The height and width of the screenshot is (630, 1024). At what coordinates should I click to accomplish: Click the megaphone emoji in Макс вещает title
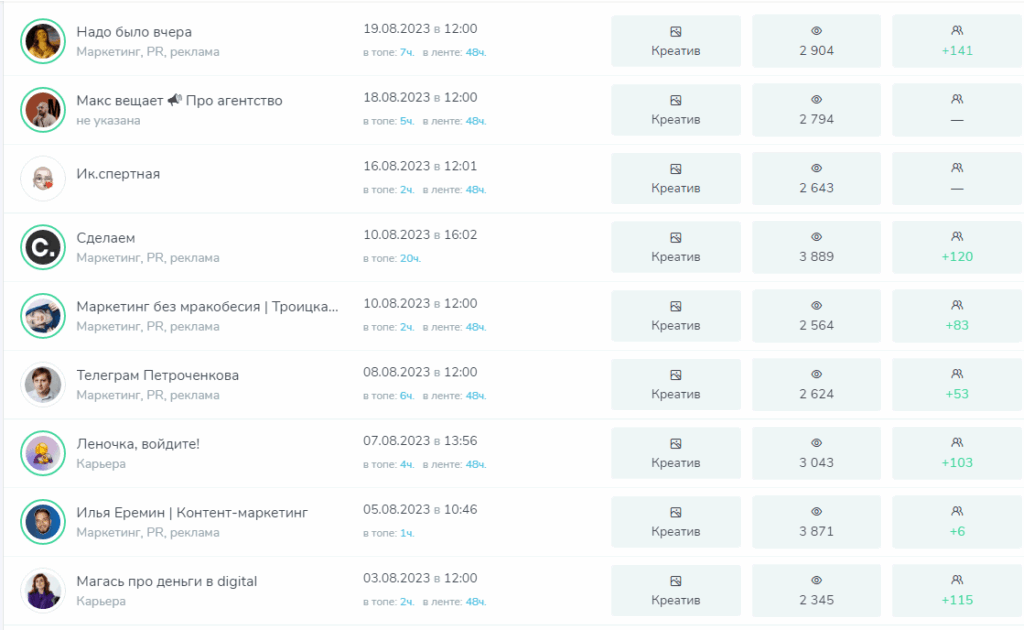[x=174, y=100]
